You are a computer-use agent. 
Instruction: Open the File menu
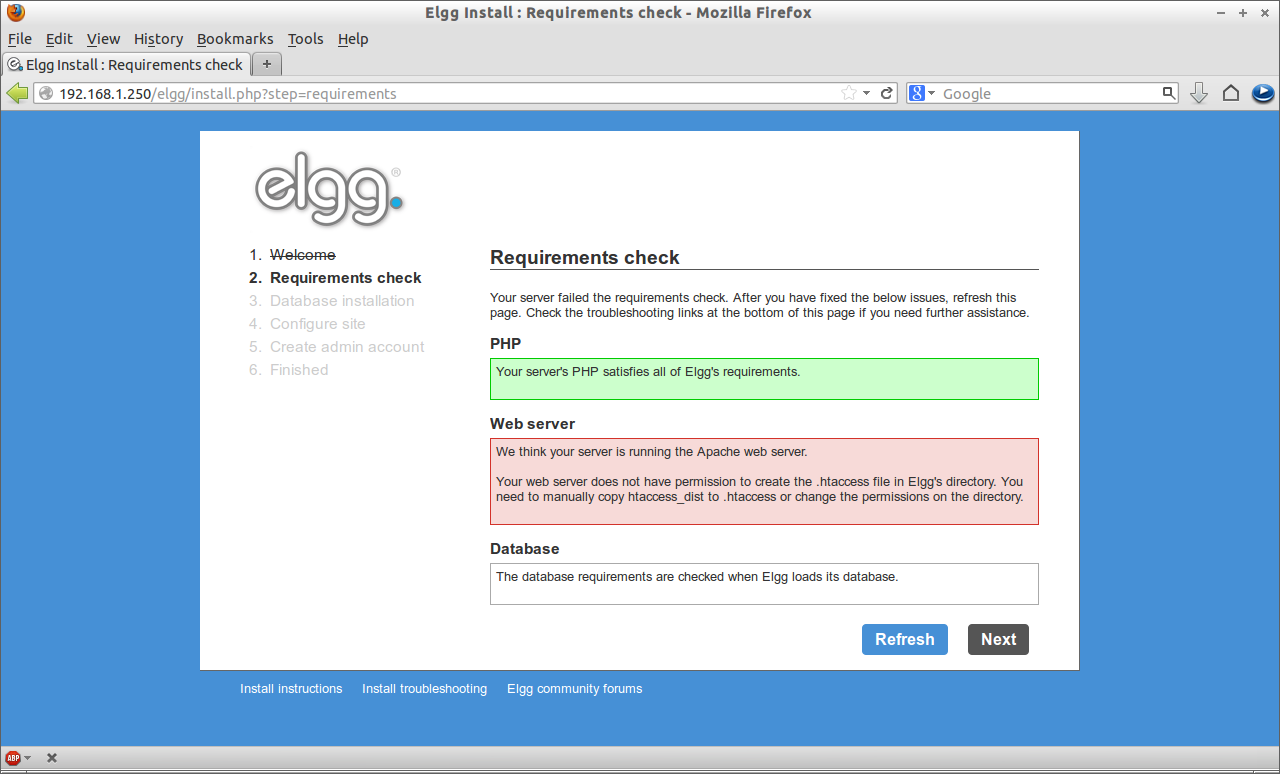(x=20, y=39)
